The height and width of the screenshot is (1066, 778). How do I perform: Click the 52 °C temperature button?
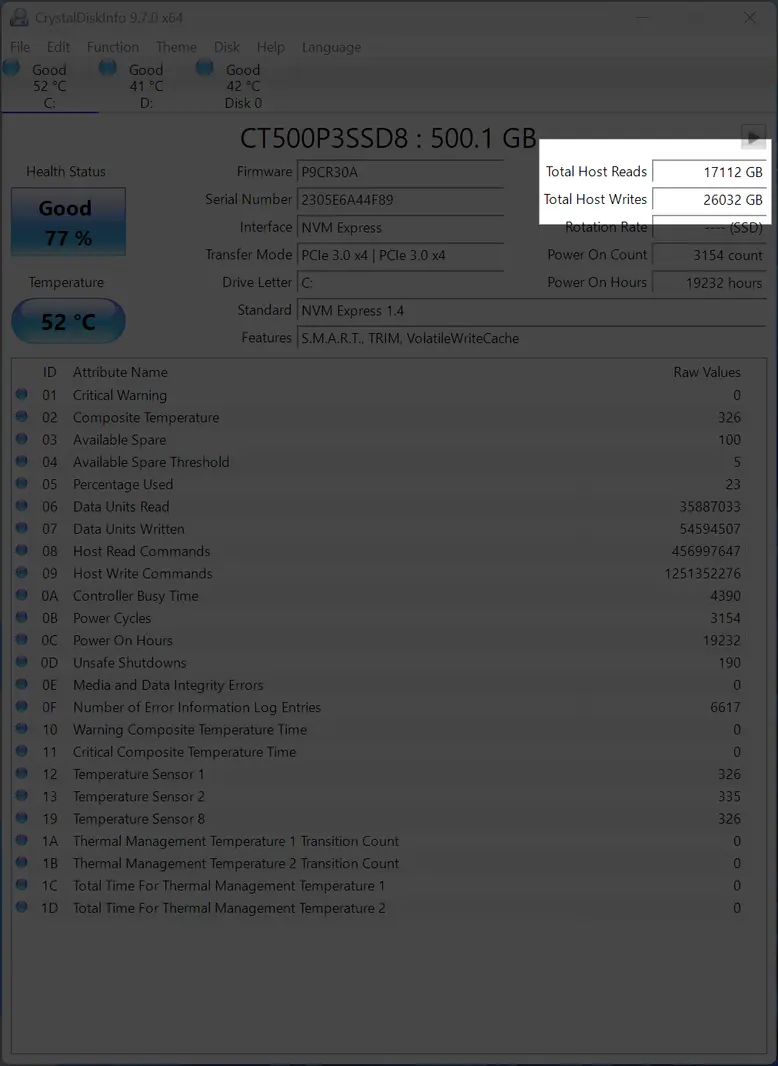pyautogui.click(x=68, y=321)
